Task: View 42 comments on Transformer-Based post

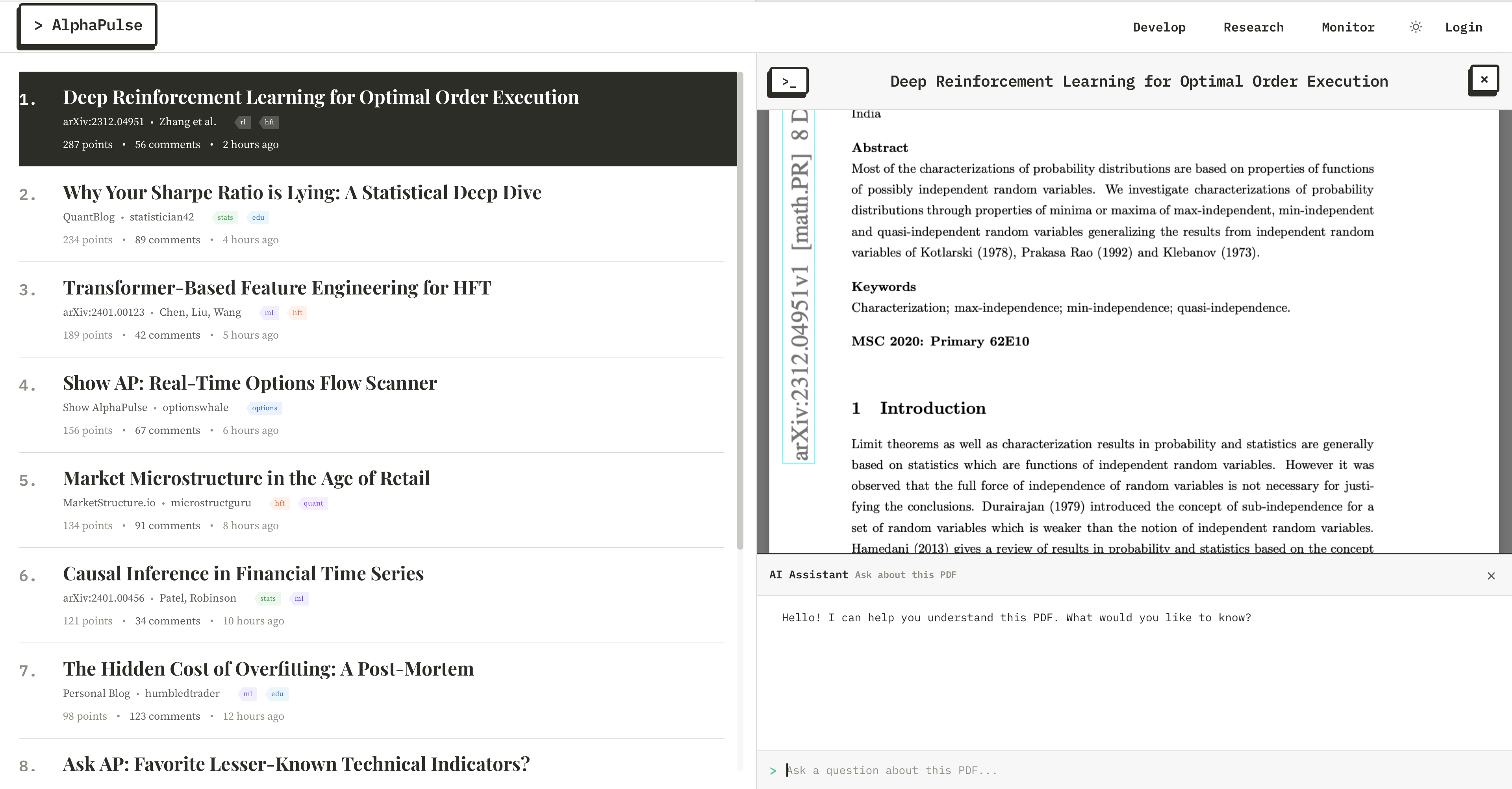Action: (x=167, y=335)
